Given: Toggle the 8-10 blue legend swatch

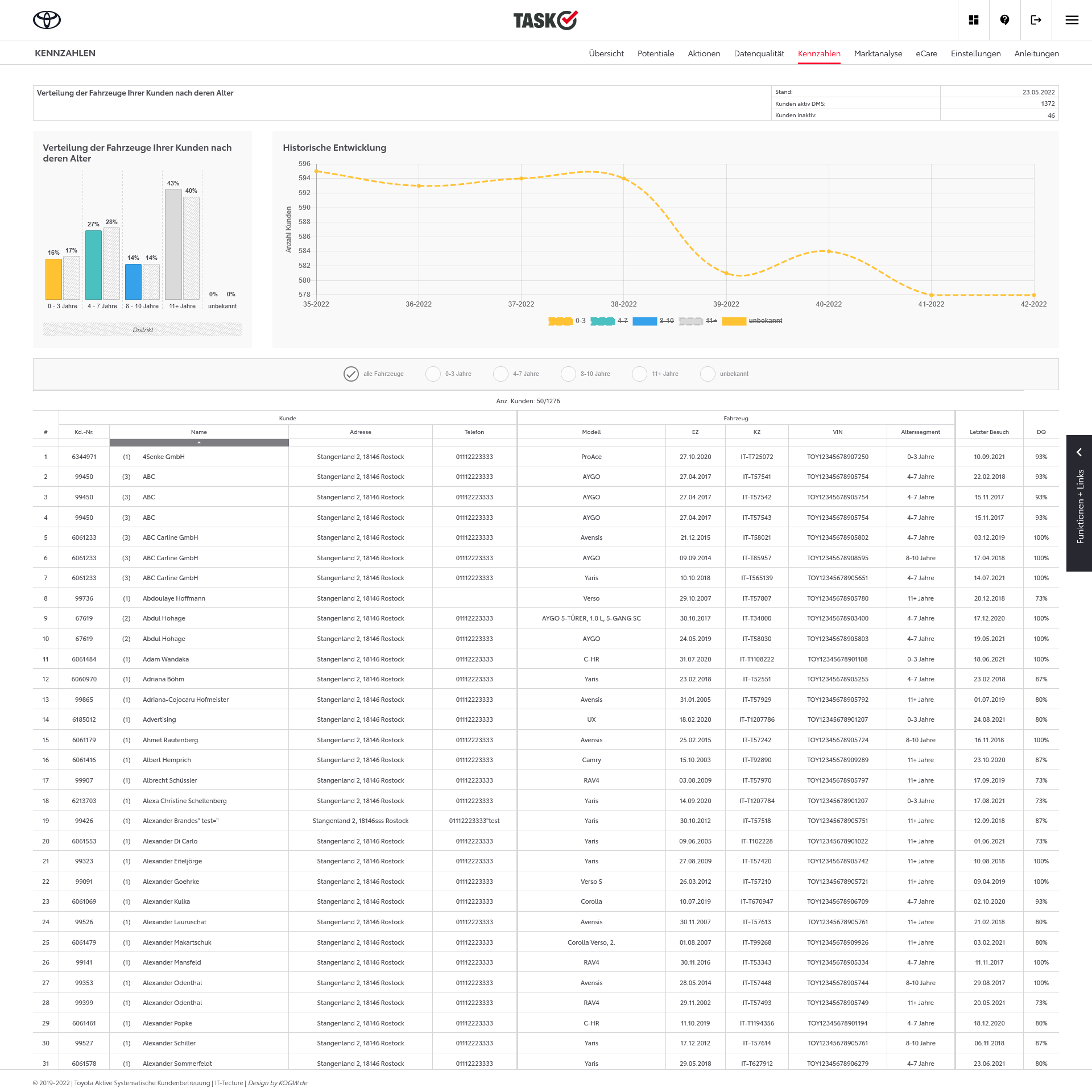Looking at the screenshot, I should coord(644,321).
